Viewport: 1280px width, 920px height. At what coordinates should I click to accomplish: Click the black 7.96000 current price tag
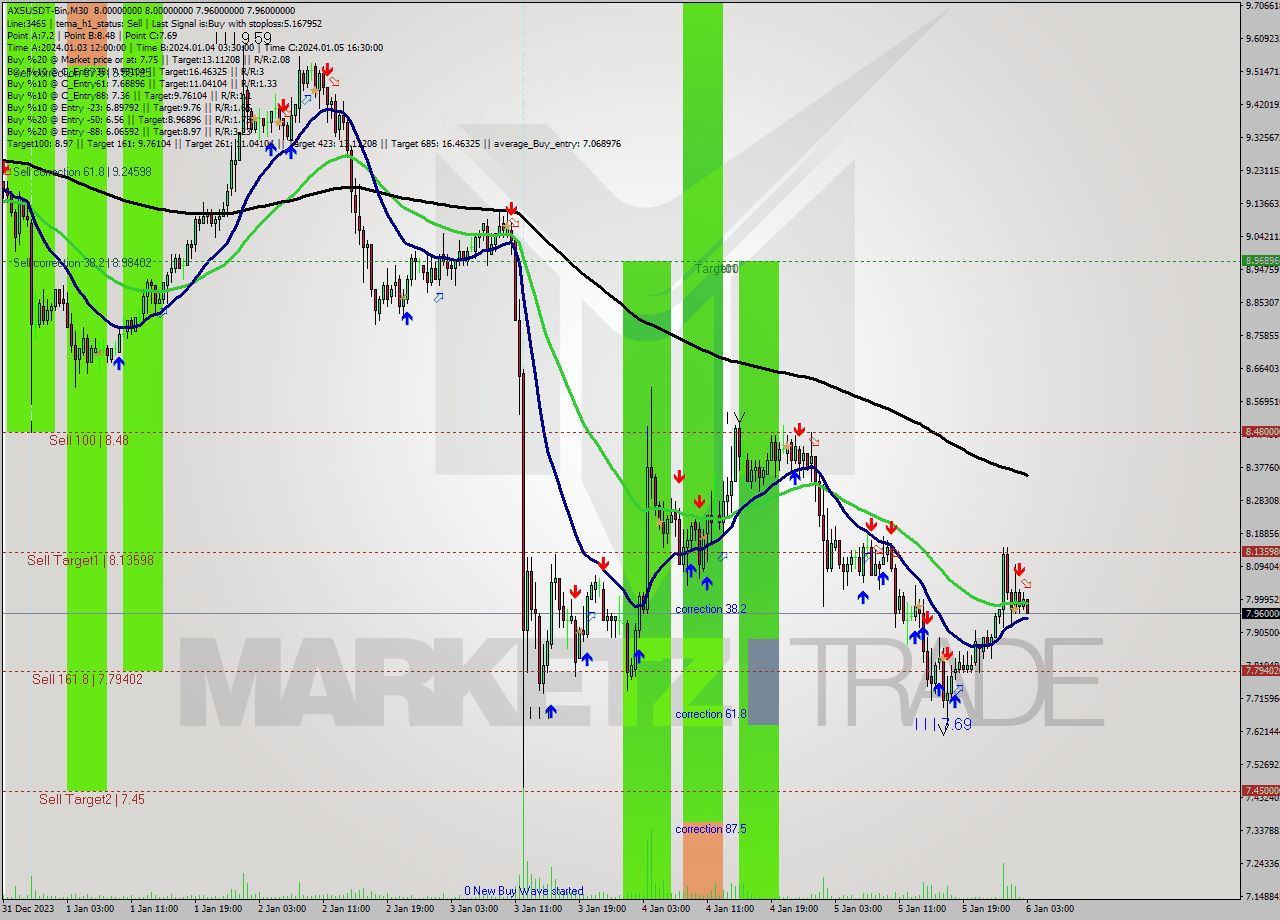1260,613
